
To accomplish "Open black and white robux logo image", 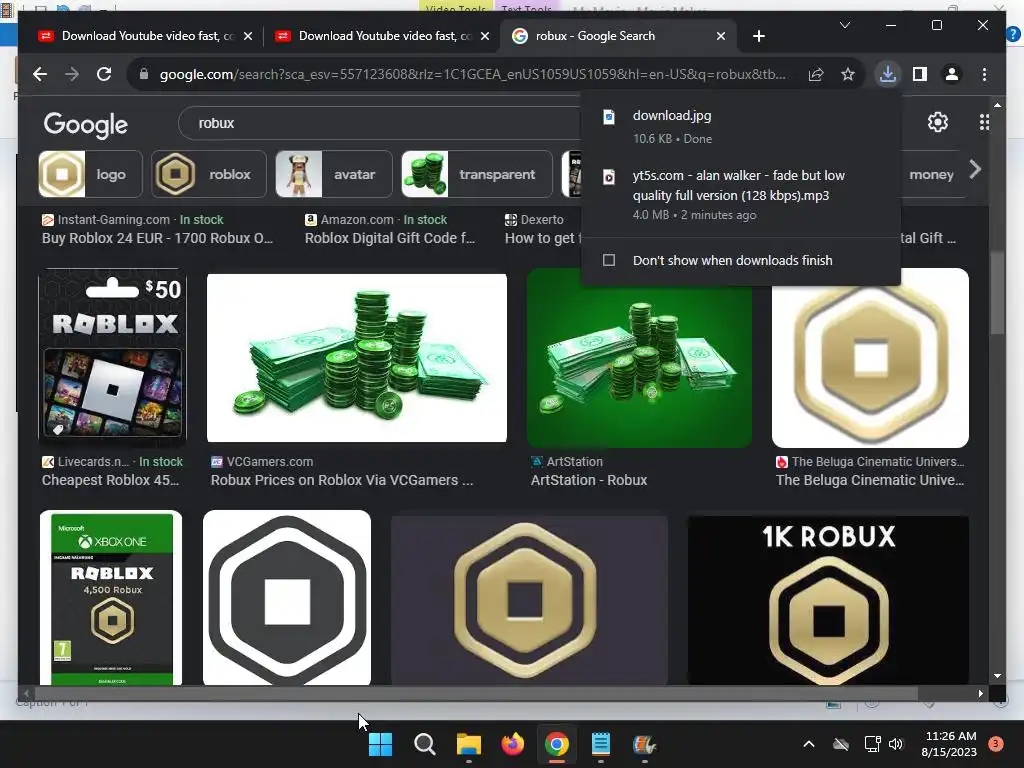I will click(287, 598).
